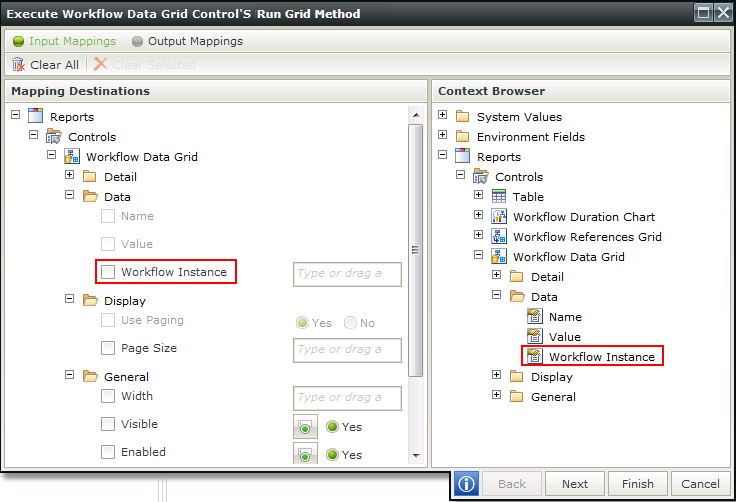Click the Next button

[x=575, y=484]
